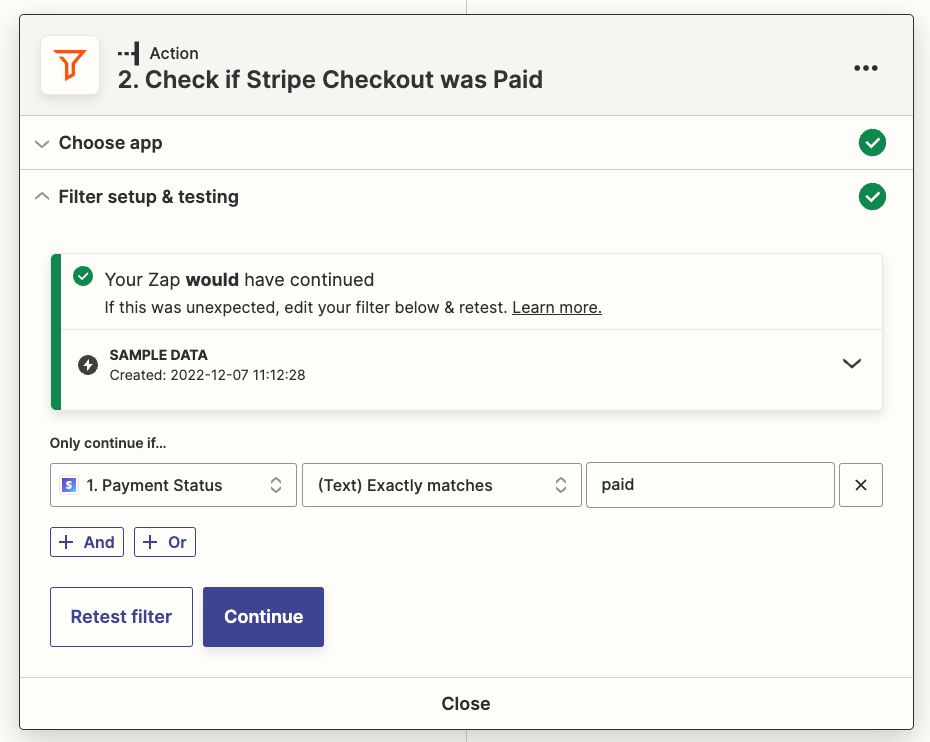Open the Learn more link
Screen dimensions: 930x742
556,307
